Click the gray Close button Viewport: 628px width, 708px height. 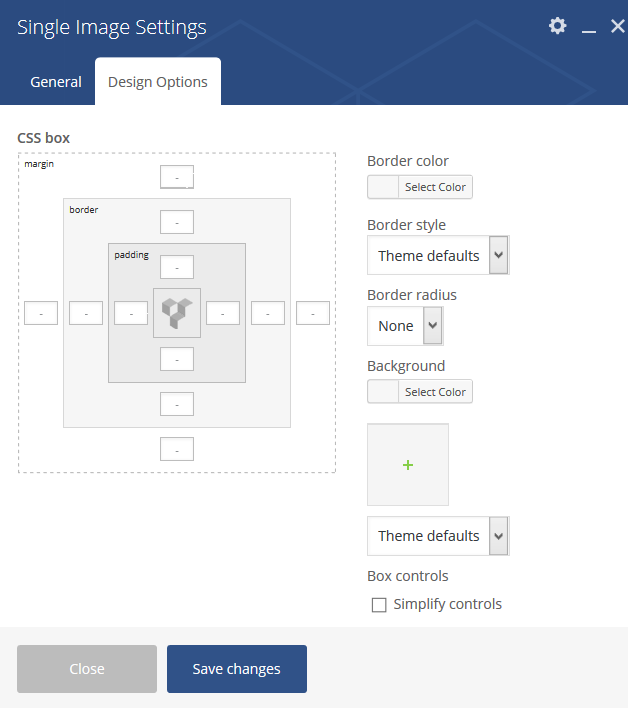coord(87,669)
